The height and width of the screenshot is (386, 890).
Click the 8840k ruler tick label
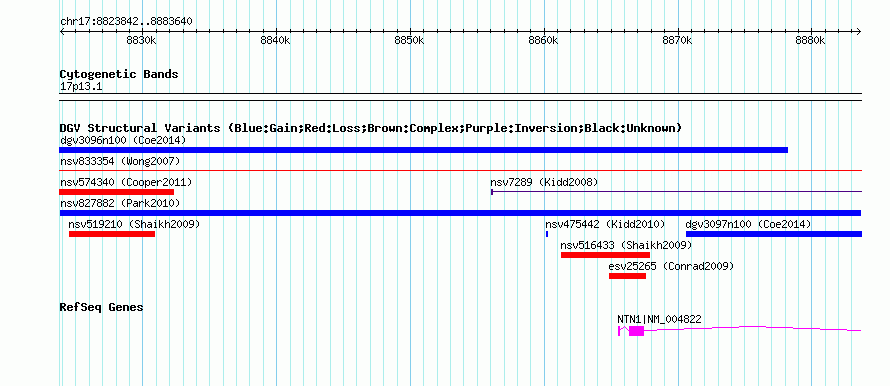coord(275,41)
